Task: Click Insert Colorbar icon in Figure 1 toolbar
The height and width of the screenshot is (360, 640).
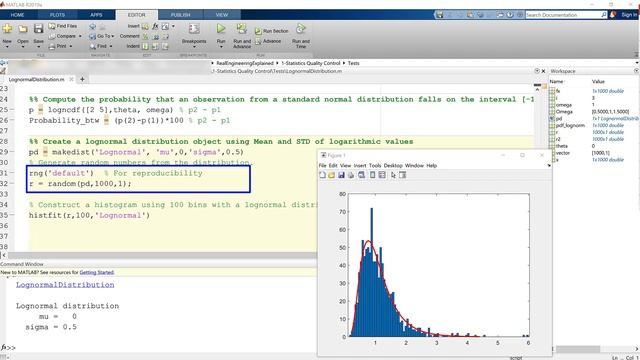Action: [372, 175]
